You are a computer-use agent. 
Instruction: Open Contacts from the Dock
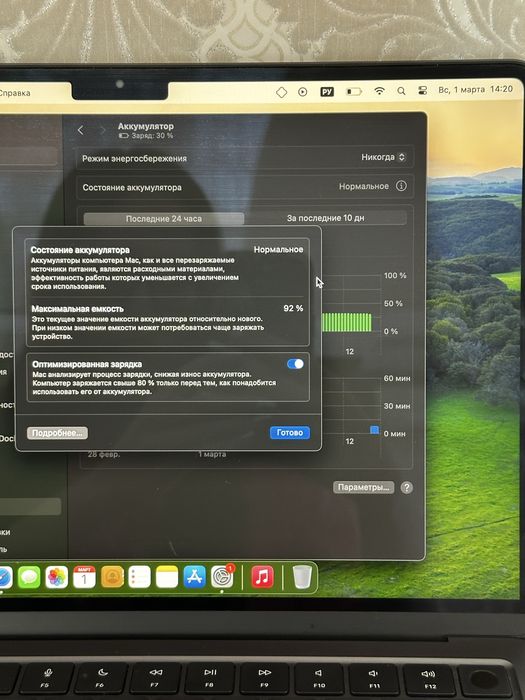pyautogui.click(x=112, y=577)
